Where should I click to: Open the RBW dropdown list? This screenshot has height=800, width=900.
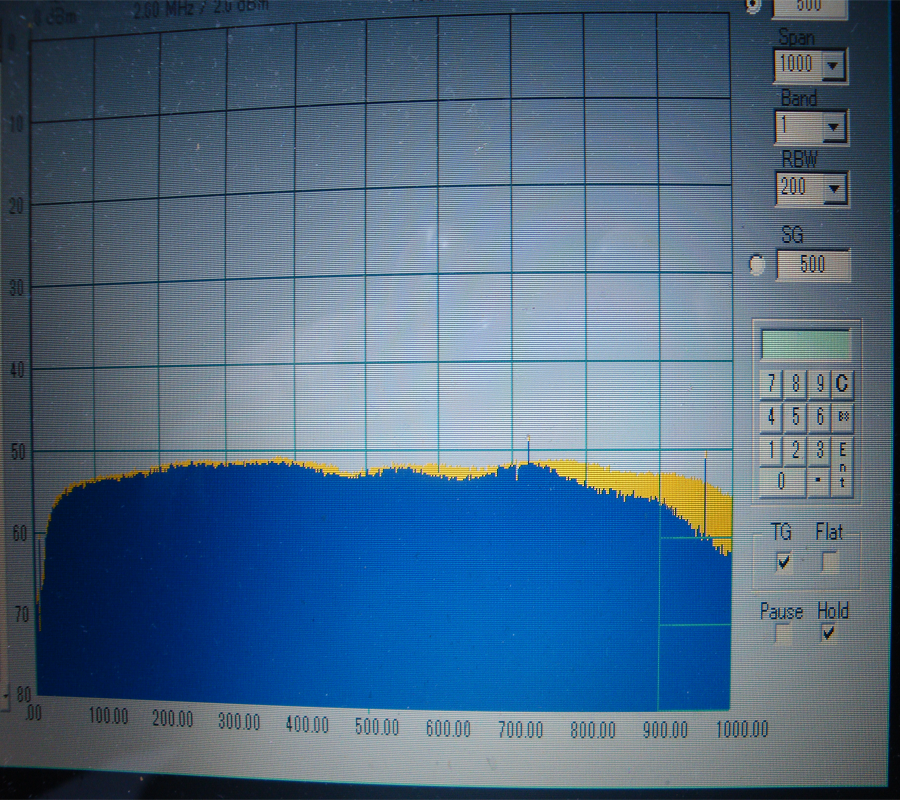click(x=835, y=188)
